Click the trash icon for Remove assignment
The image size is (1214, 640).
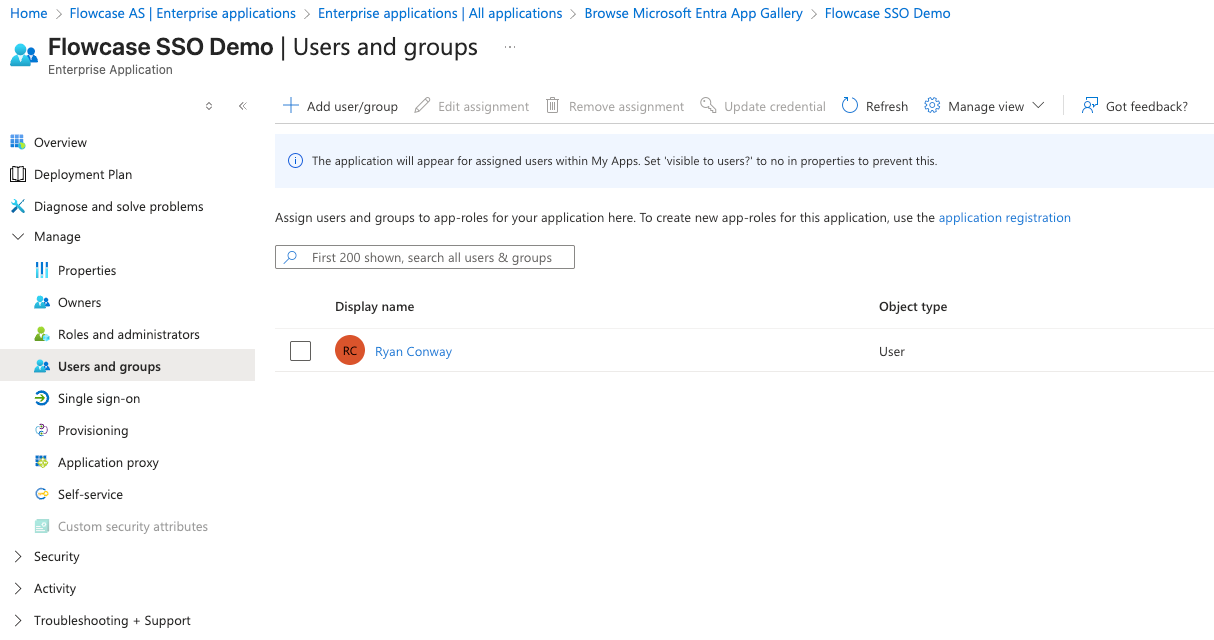[x=553, y=105]
